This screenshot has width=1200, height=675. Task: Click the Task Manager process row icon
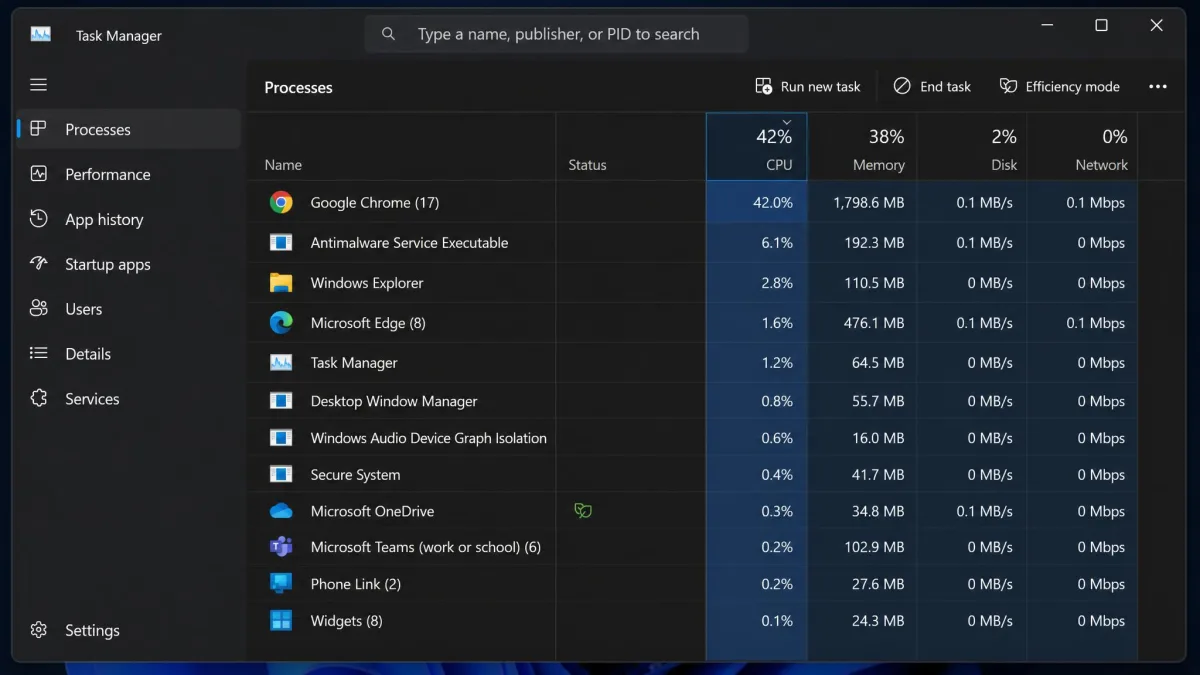(281, 362)
